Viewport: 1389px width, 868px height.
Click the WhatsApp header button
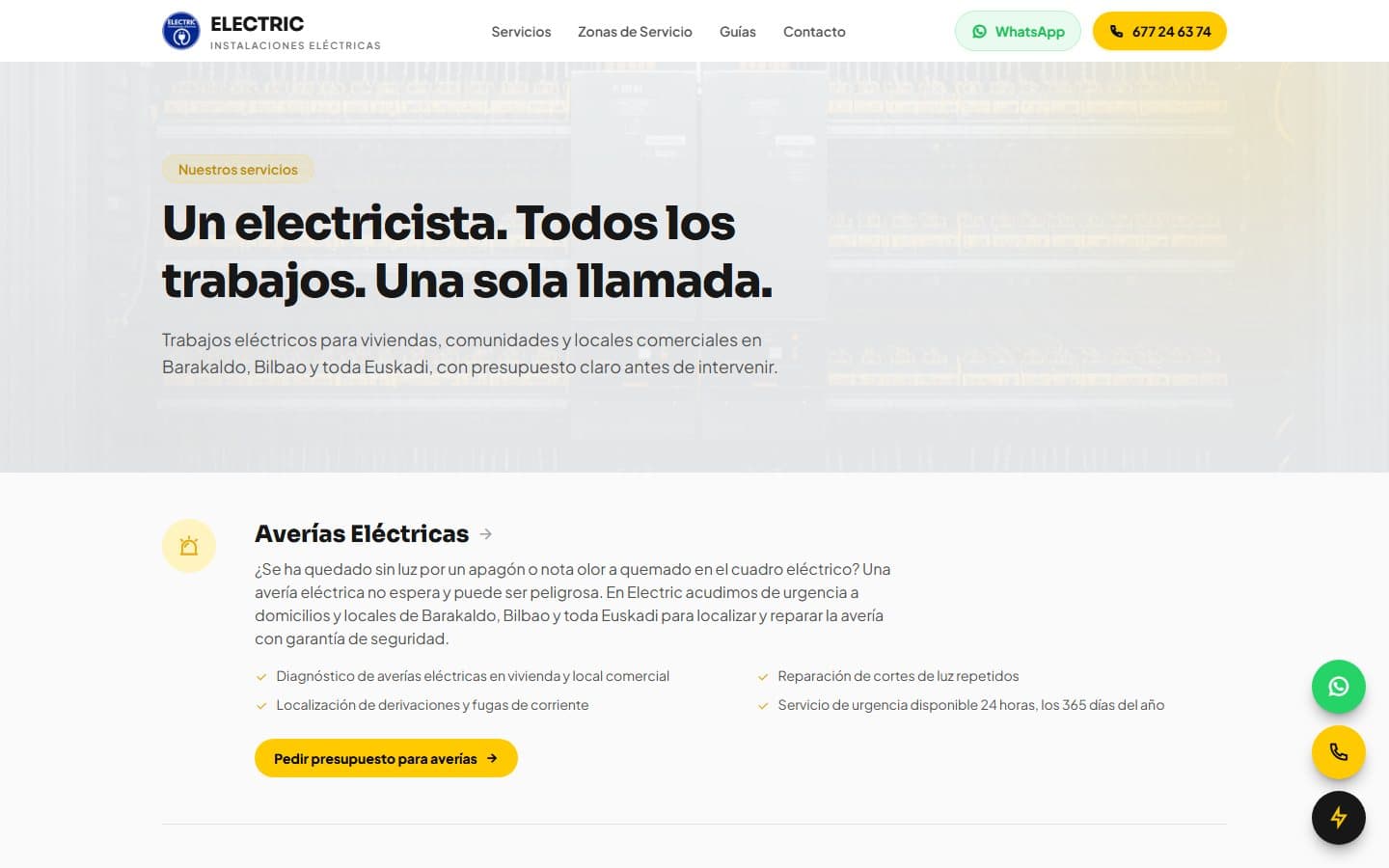click(x=1018, y=31)
